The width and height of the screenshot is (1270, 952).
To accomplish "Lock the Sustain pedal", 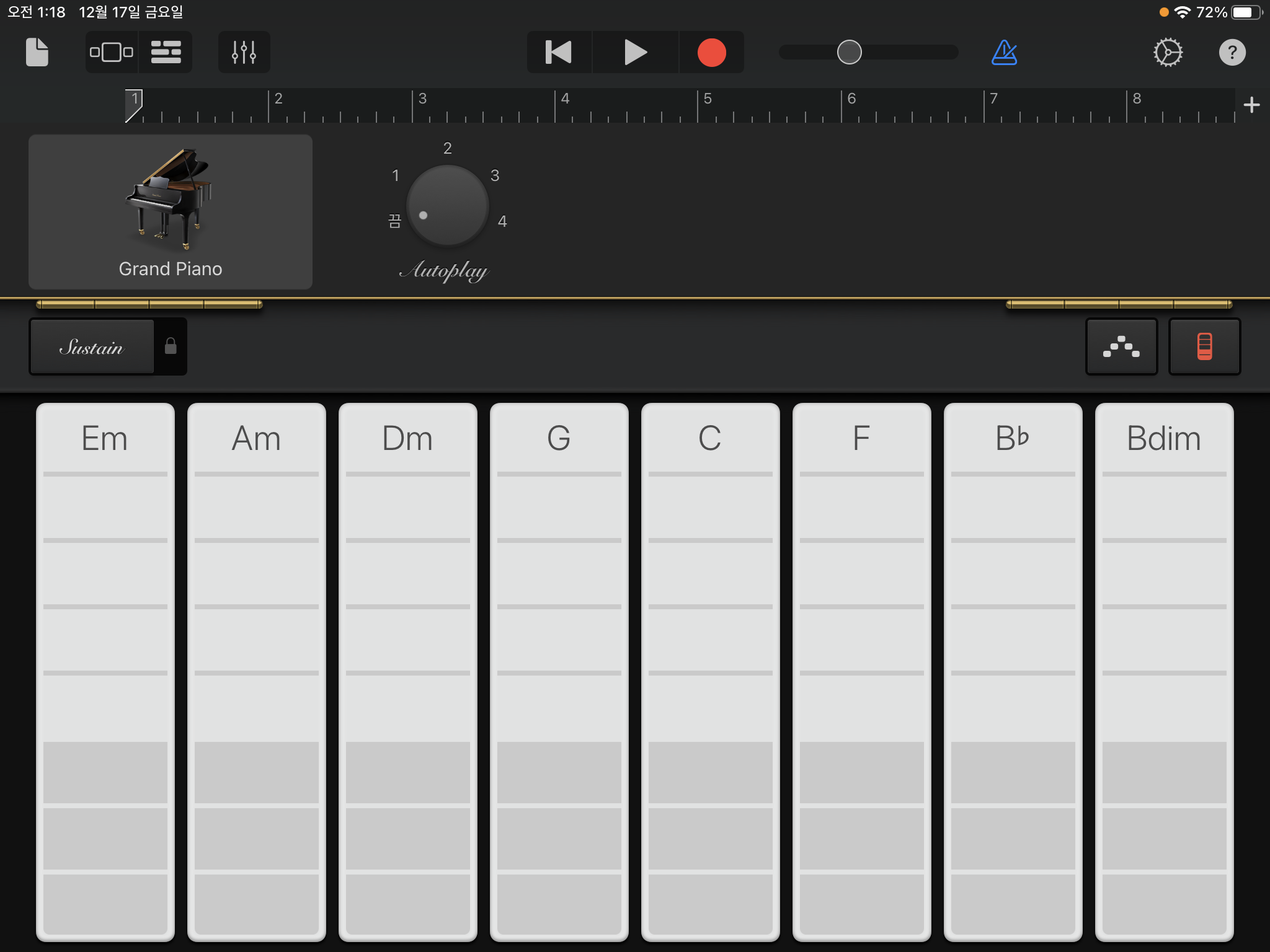I will pyautogui.click(x=171, y=346).
